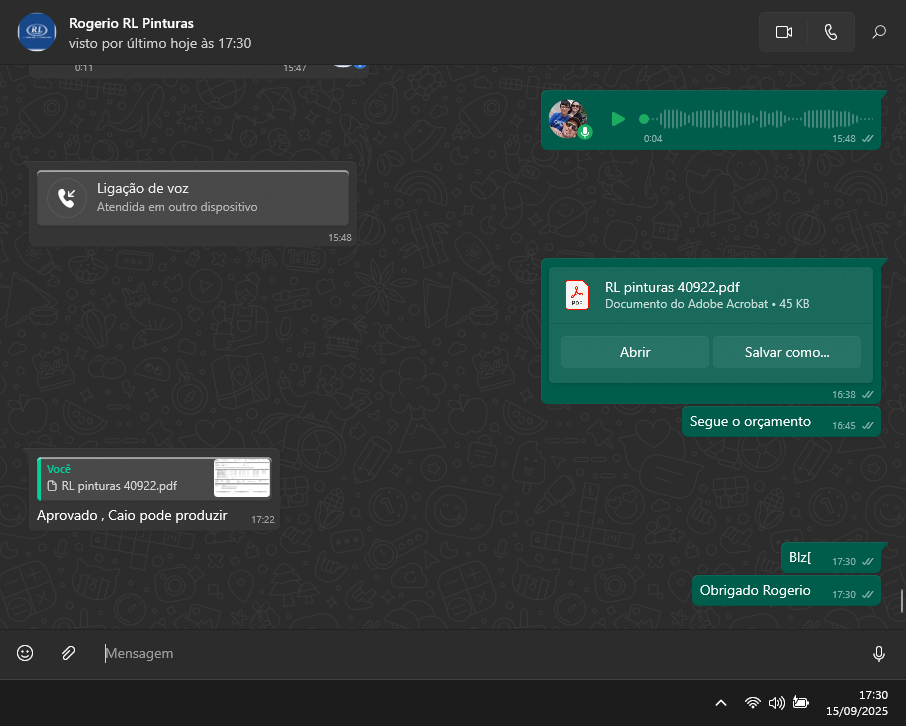Click the paperclip attach file icon
The width and height of the screenshot is (906, 726).
pos(68,653)
